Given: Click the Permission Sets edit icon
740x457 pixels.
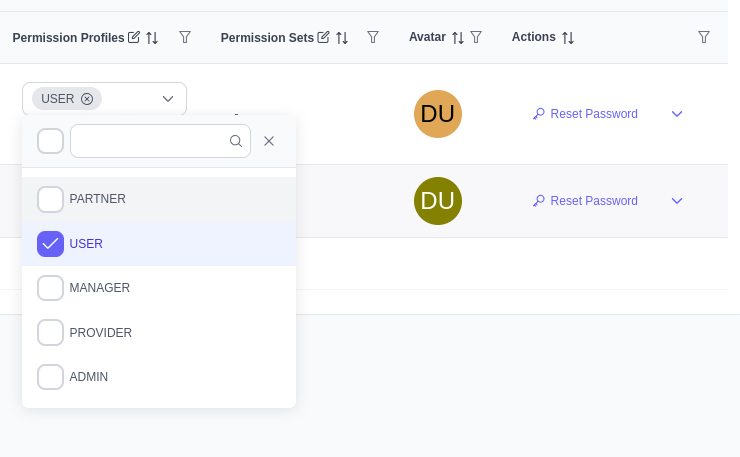Looking at the screenshot, I should 323,37.
